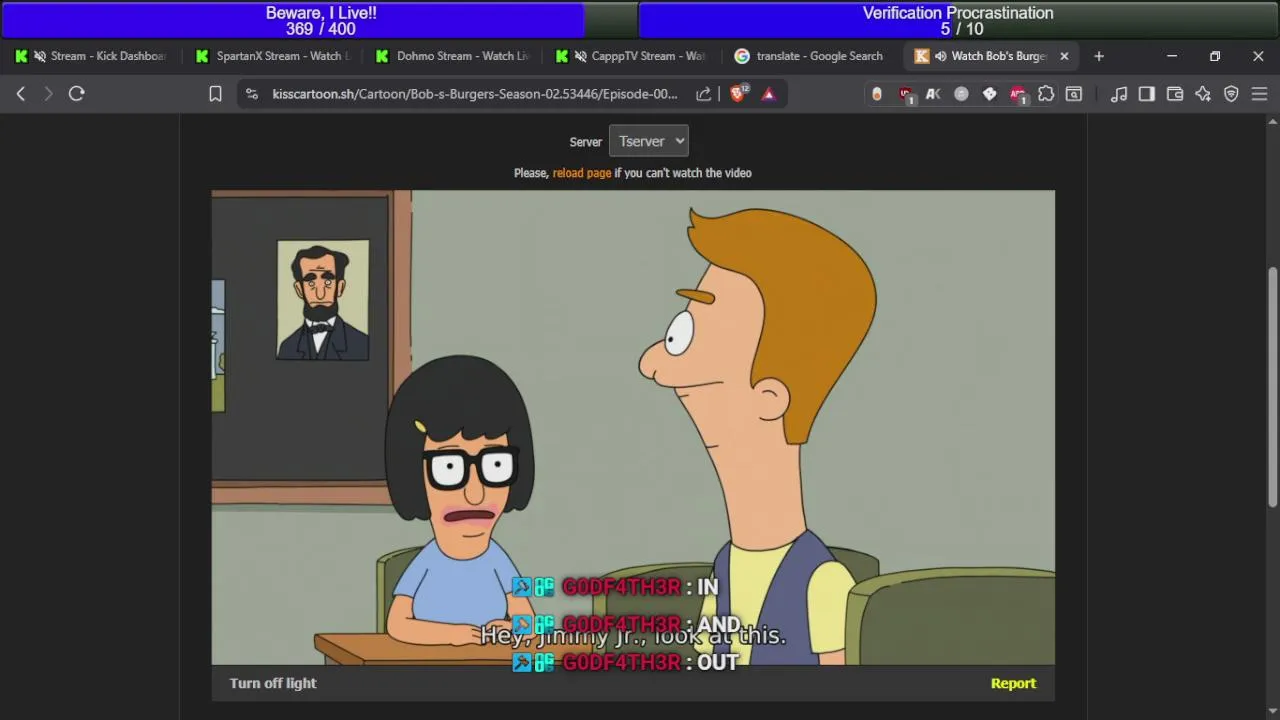Open the Brave Playlist music note
The width and height of the screenshot is (1280, 720).
[1119, 94]
